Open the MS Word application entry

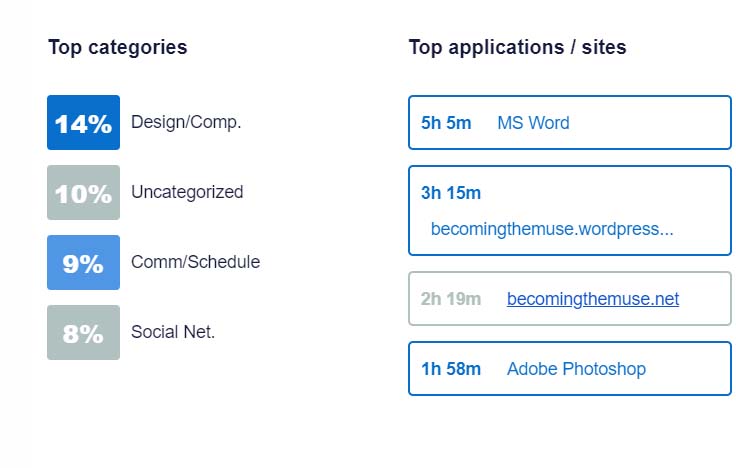click(533, 123)
